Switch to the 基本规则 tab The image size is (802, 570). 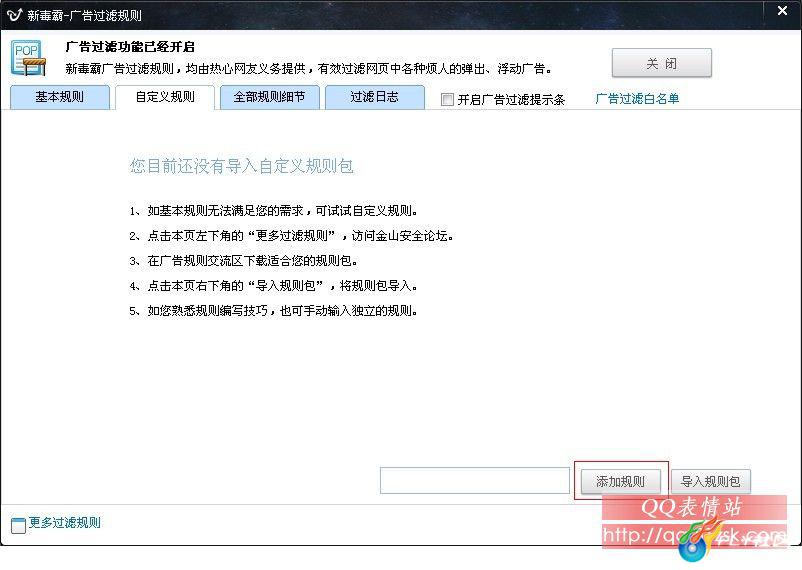pos(60,97)
